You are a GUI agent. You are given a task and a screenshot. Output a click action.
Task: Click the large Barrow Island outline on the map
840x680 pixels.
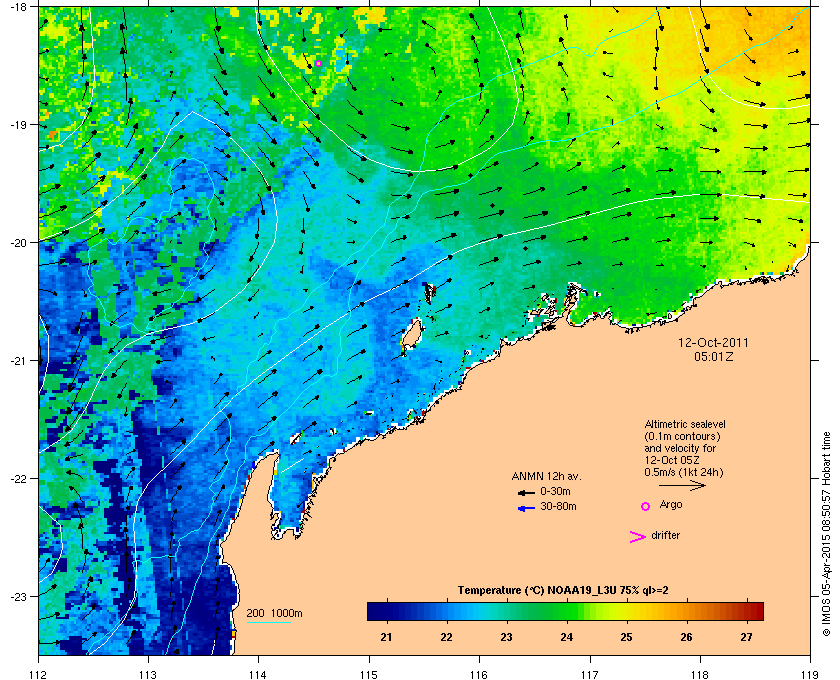point(412,334)
